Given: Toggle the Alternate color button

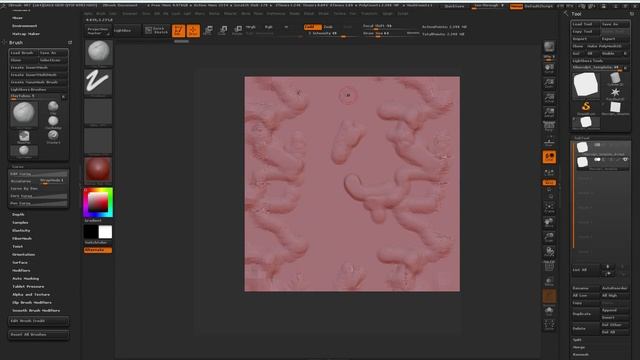Looking at the screenshot, I should (98, 250).
